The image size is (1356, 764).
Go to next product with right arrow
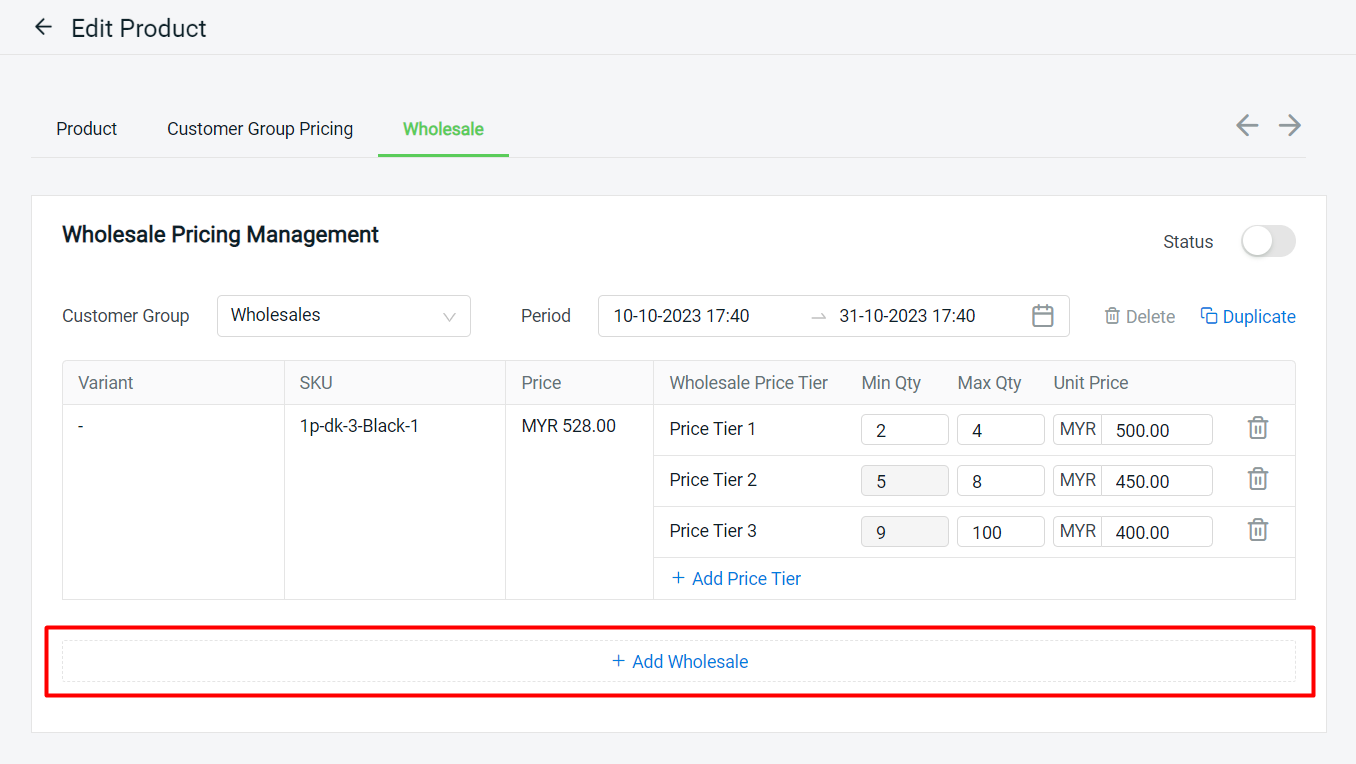[1290, 125]
